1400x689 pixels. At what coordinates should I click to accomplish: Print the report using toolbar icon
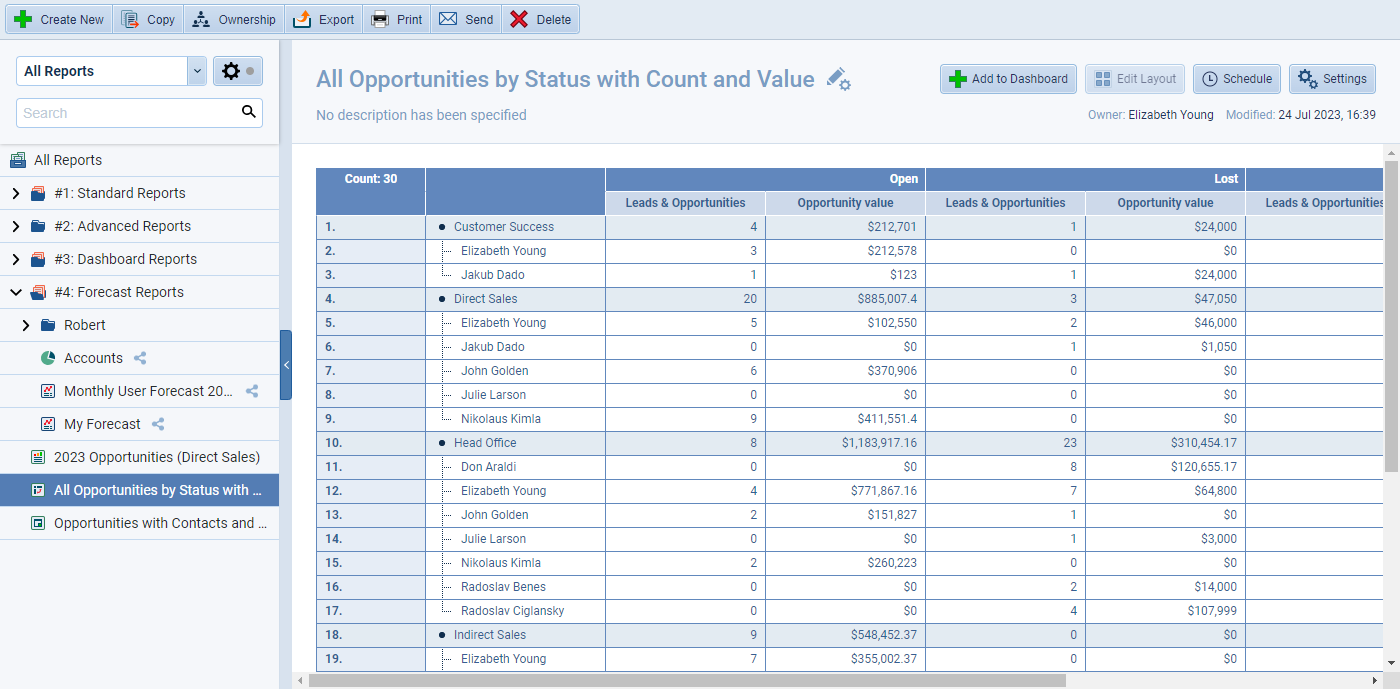[396, 18]
